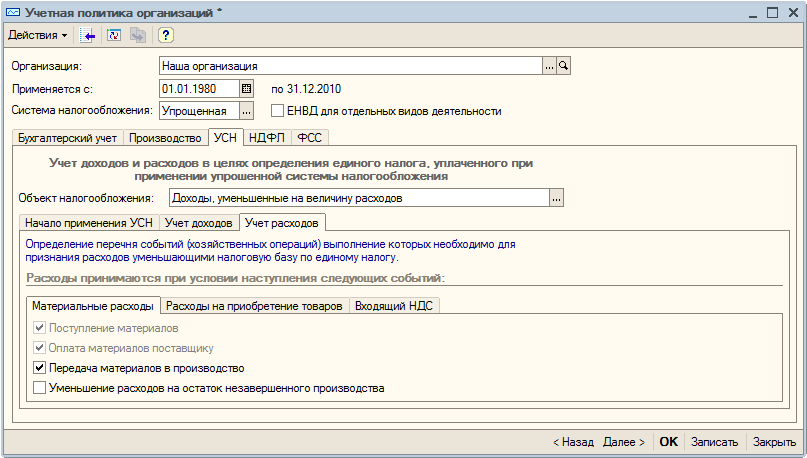Image resolution: width=807 pixels, height=458 pixels.
Task: Open Расходы на приобретение товаров tab
Action: pyautogui.click(x=254, y=306)
